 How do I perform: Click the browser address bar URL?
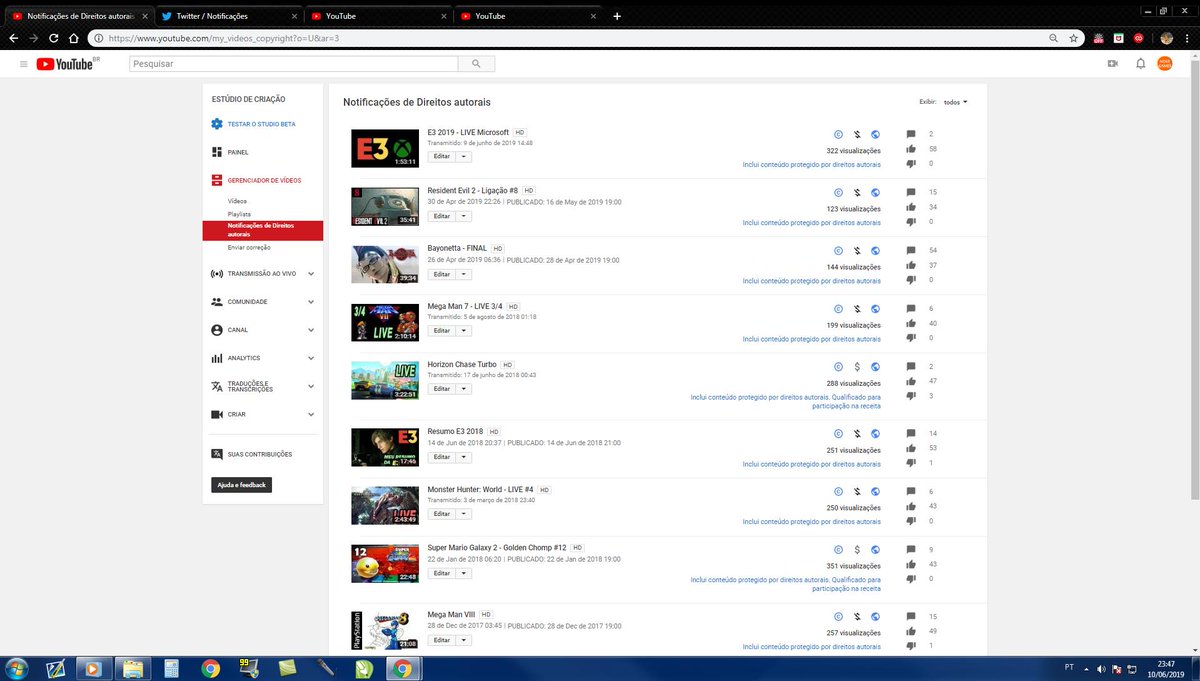pos(223,38)
